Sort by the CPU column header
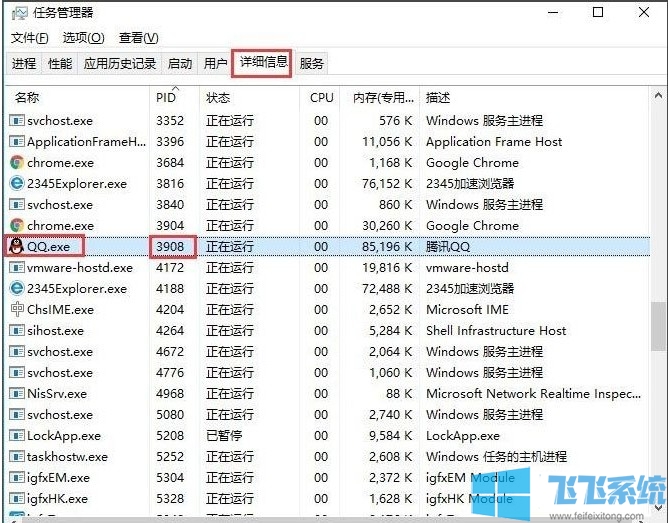 point(320,98)
